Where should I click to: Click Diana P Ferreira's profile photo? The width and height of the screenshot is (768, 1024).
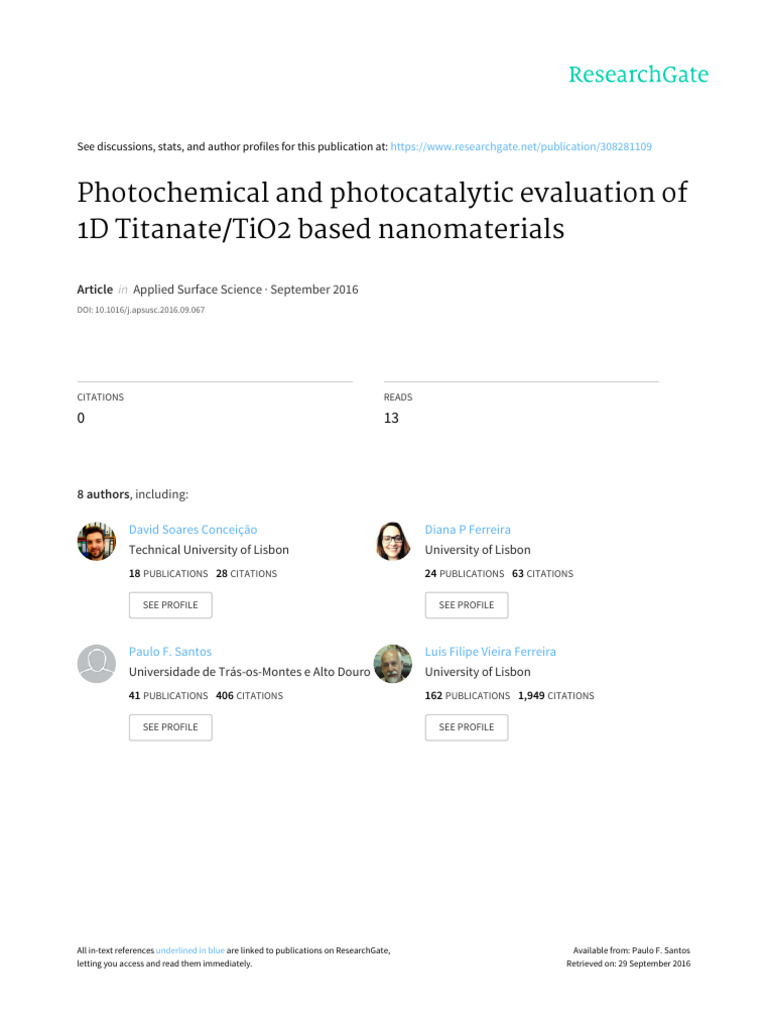click(x=393, y=541)
